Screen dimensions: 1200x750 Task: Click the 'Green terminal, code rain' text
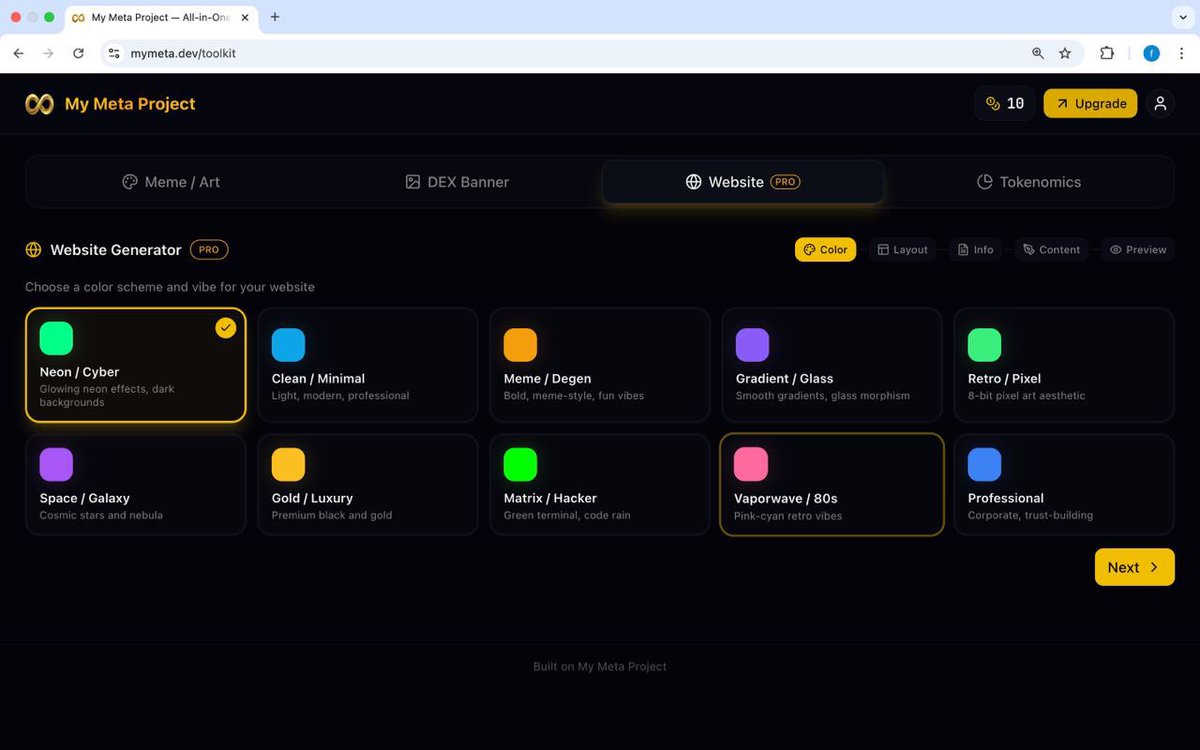pos(567,515)
